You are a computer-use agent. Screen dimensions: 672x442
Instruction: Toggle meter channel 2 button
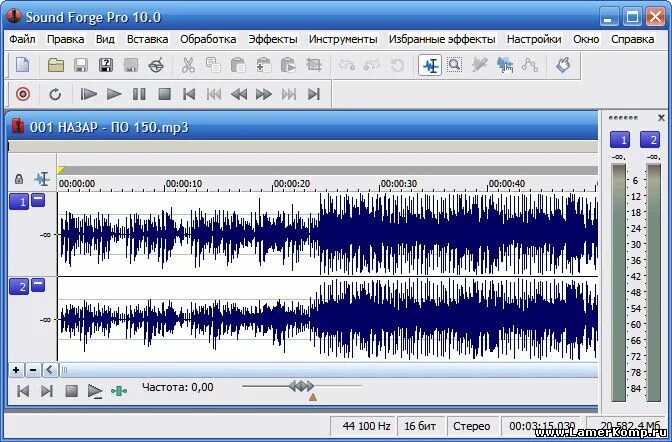(x=650, y=140)
